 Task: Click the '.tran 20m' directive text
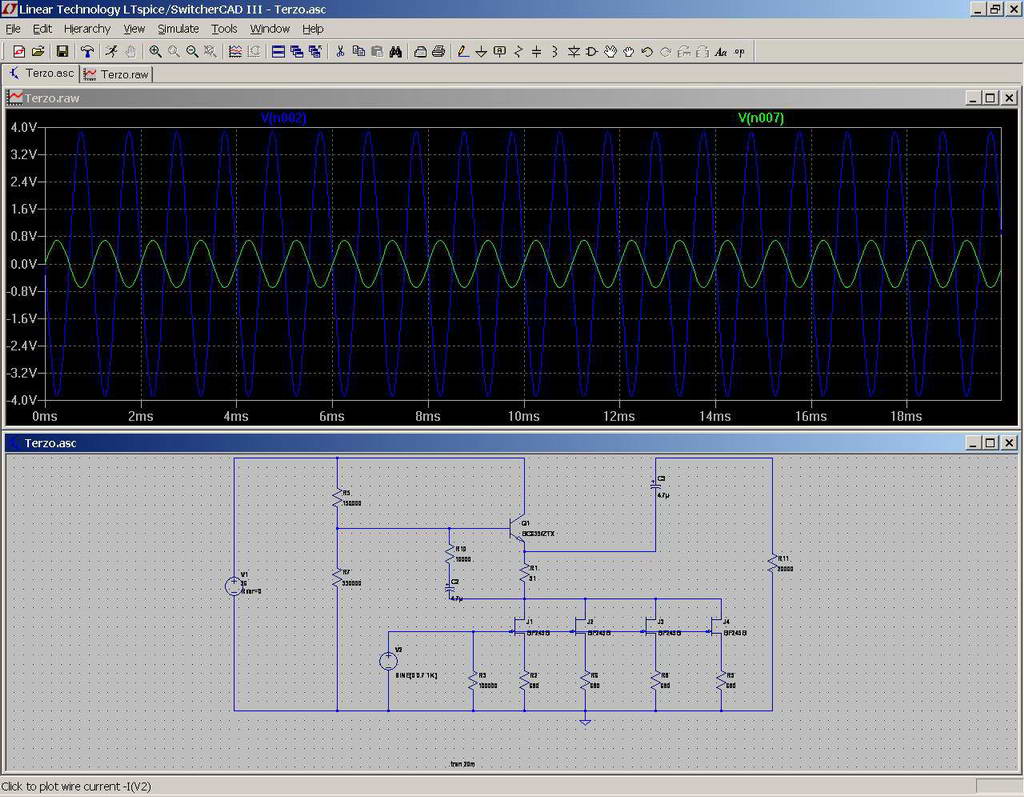[x=462, y=764]
